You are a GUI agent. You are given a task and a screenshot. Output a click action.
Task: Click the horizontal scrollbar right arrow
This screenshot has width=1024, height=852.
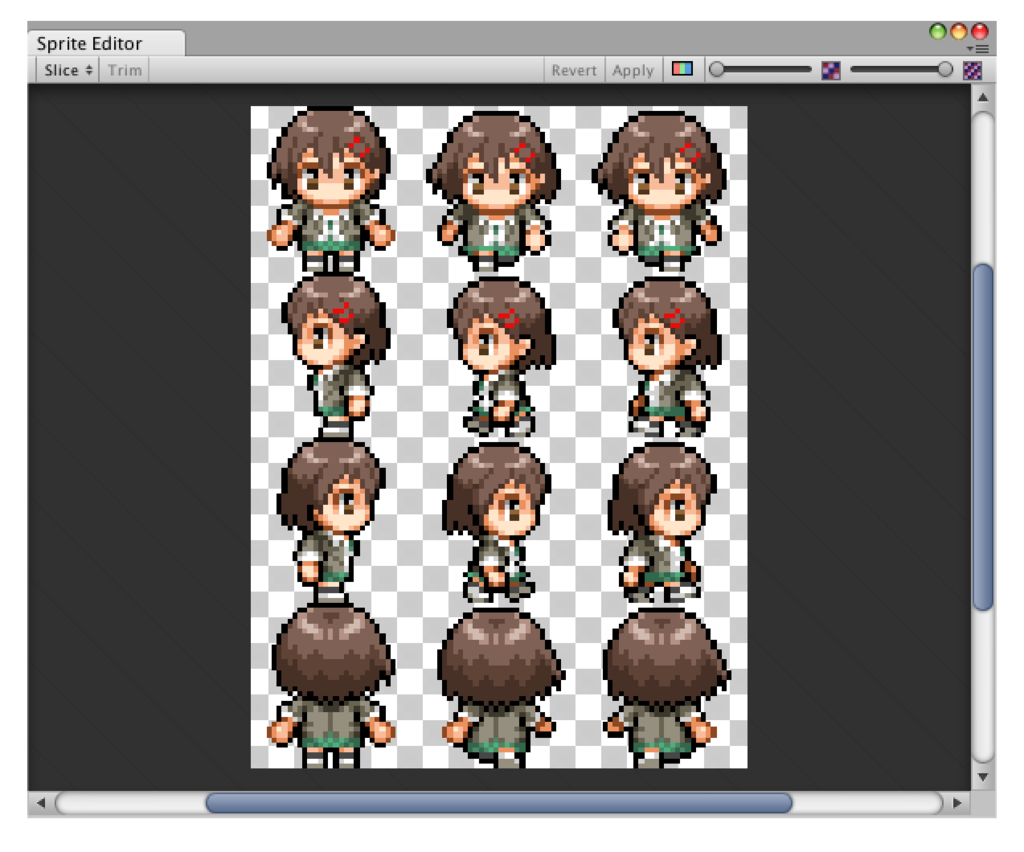[957, 803]
